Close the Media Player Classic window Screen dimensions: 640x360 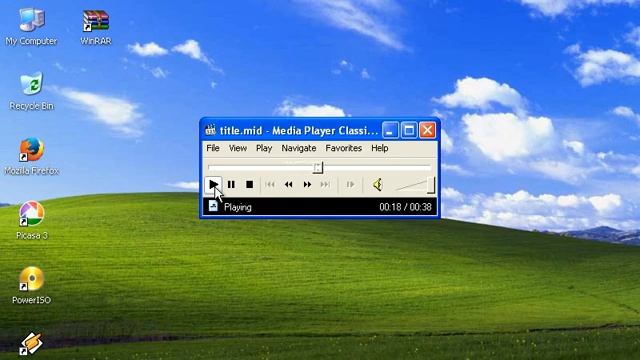pos(427,131)
